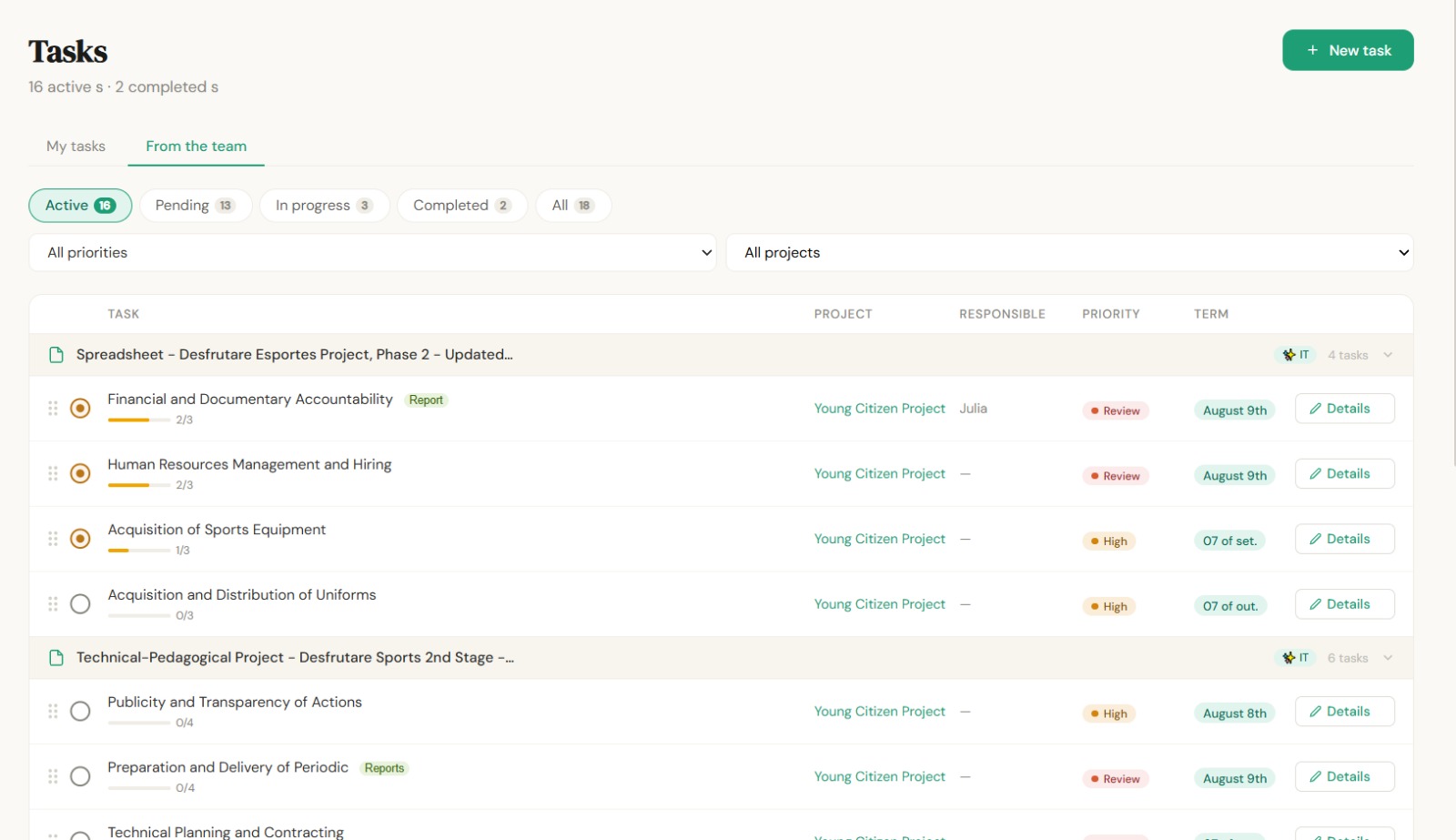Screen dimensions: 1456x840
Task: Click the PROJECT column header
Action: click(x=843, y=314)
